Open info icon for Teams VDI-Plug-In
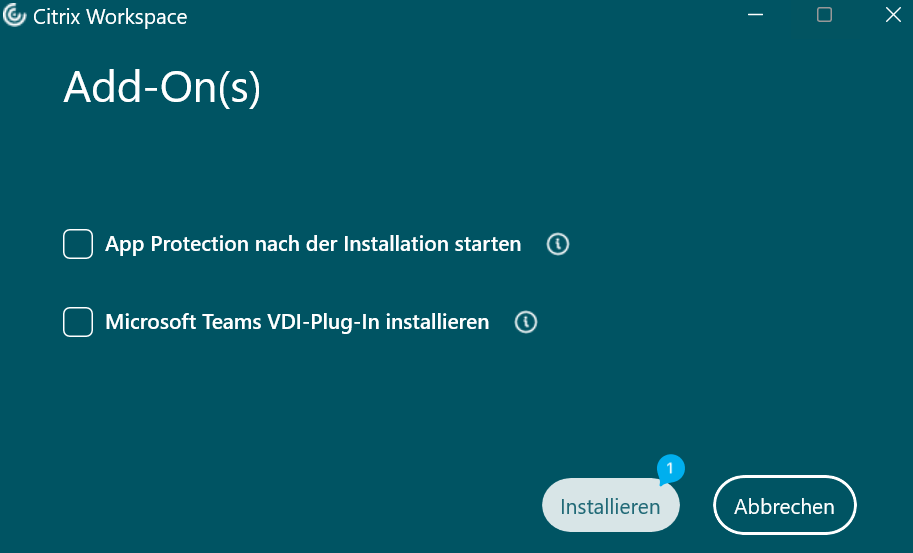This screenshot has width=913, height=553. point(526,322)
